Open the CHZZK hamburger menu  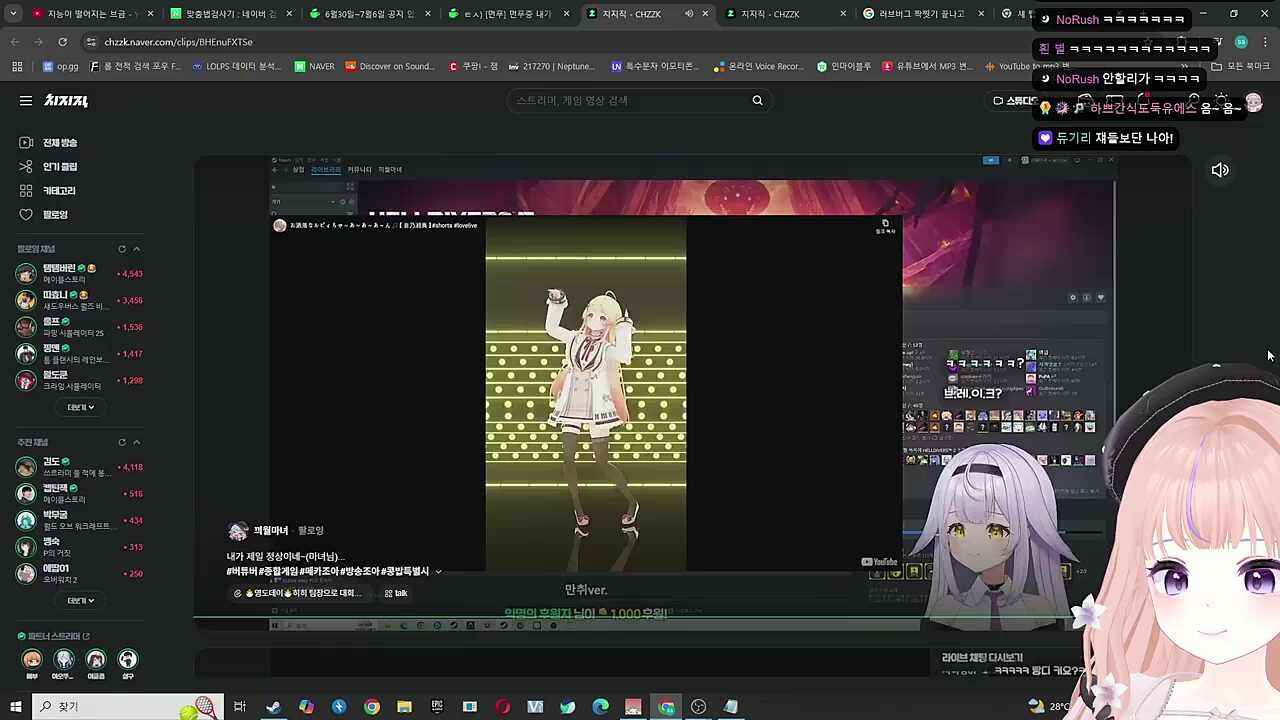pos(26,100)
